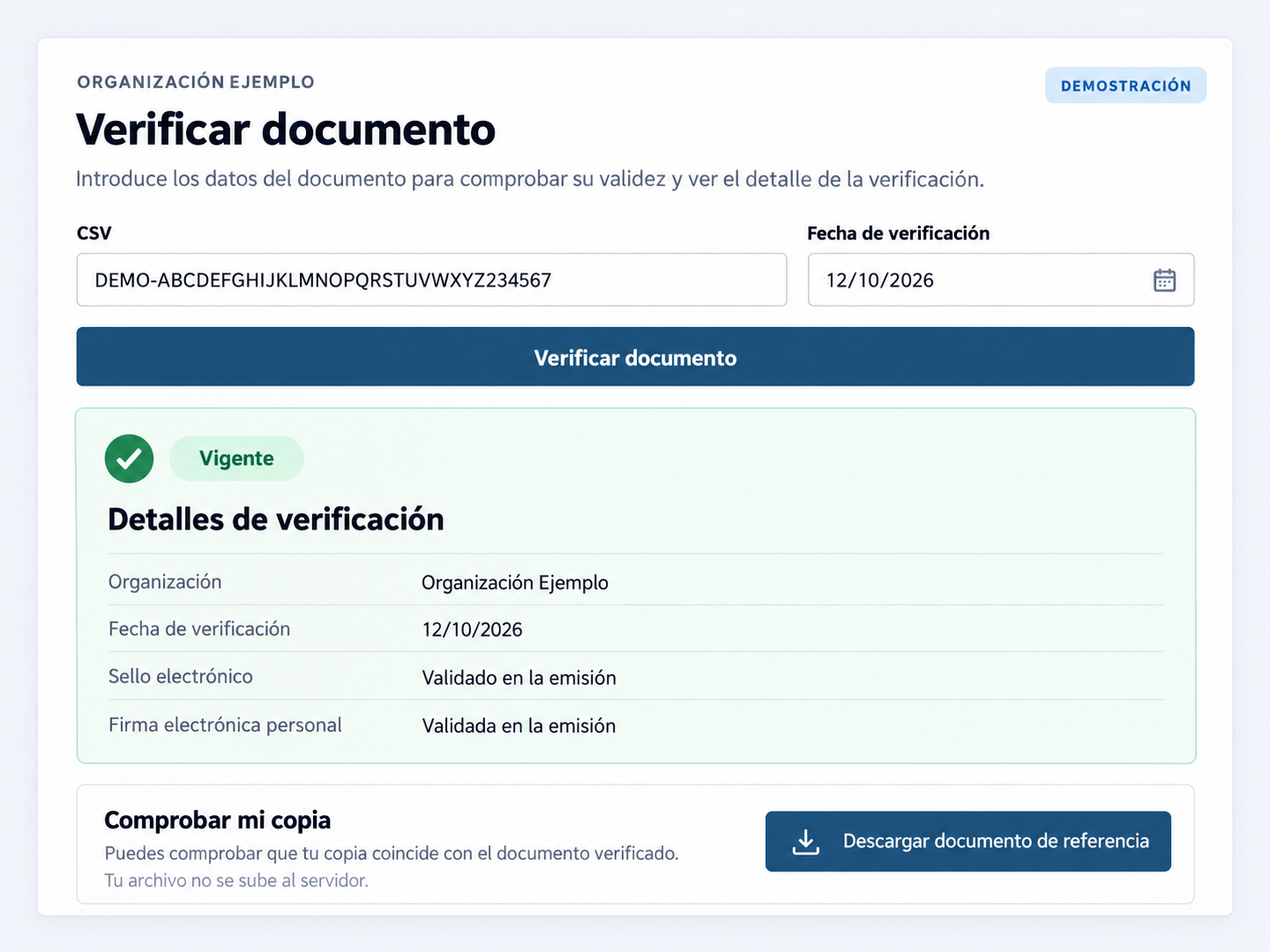
Task: Click the 'CSV' field label
Action: pyautogui.click(x=94, y=233)
